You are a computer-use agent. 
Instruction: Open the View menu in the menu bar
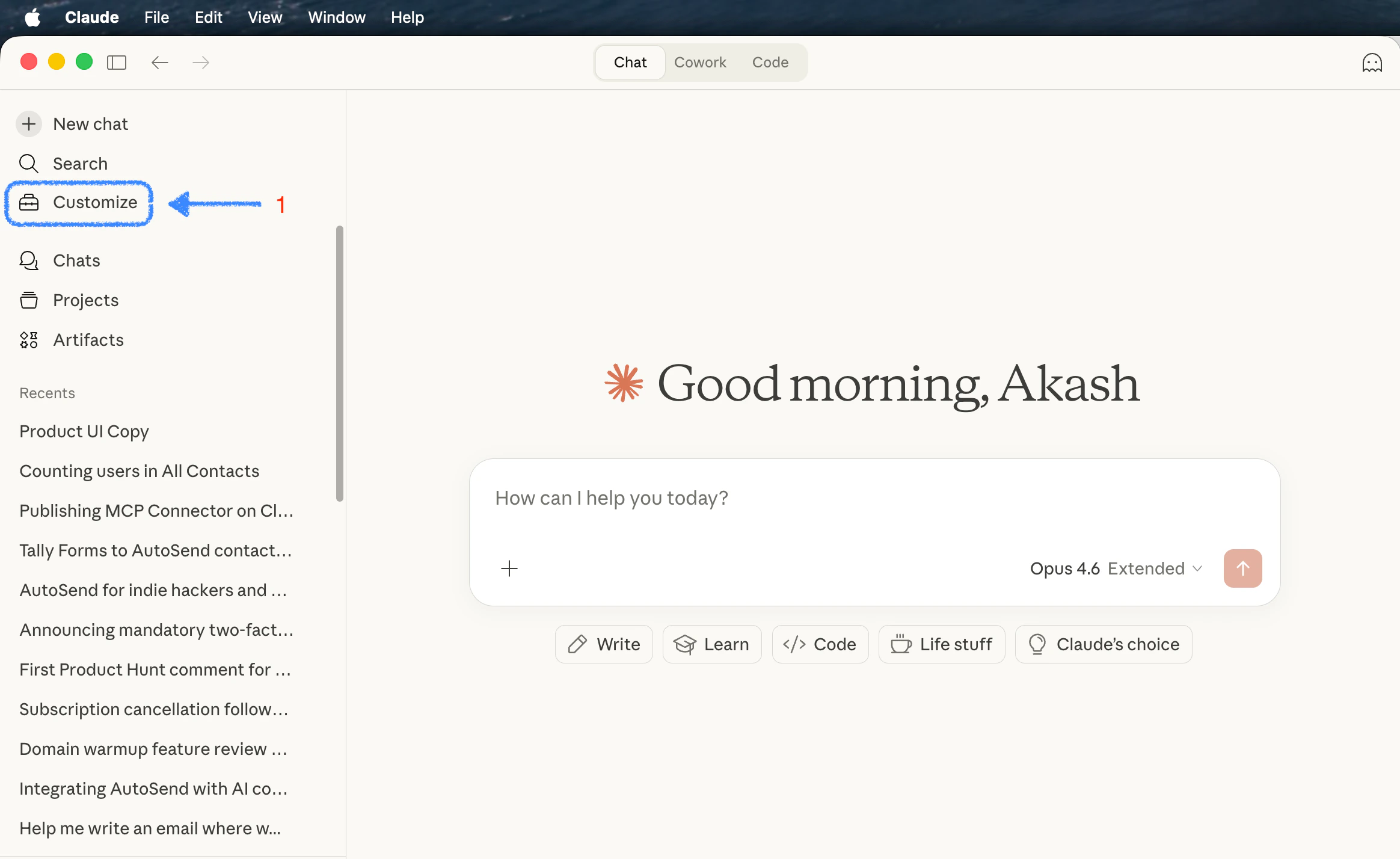(265, 17)
